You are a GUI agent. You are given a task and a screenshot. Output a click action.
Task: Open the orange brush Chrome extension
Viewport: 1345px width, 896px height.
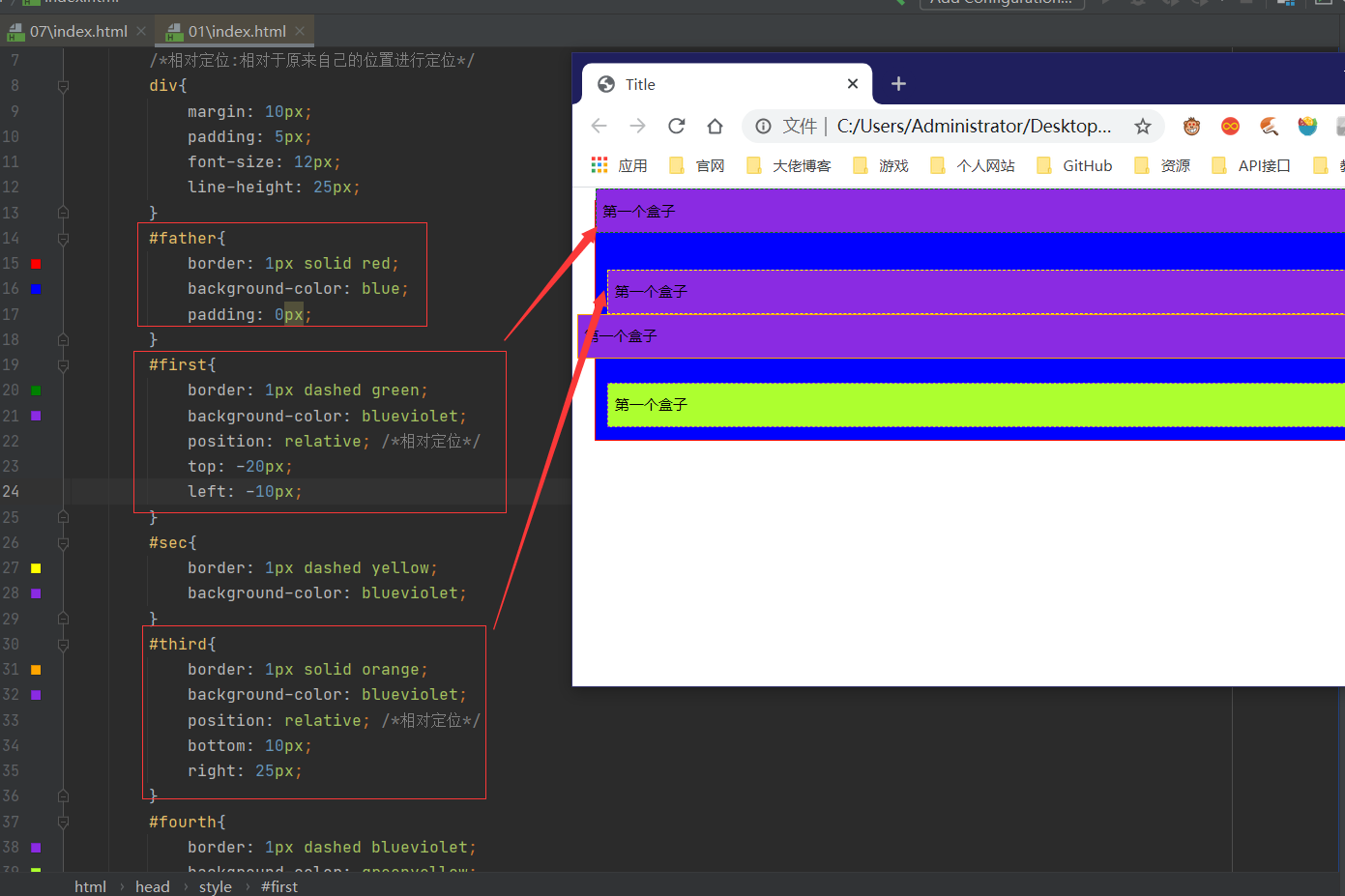coord(1269,126)
